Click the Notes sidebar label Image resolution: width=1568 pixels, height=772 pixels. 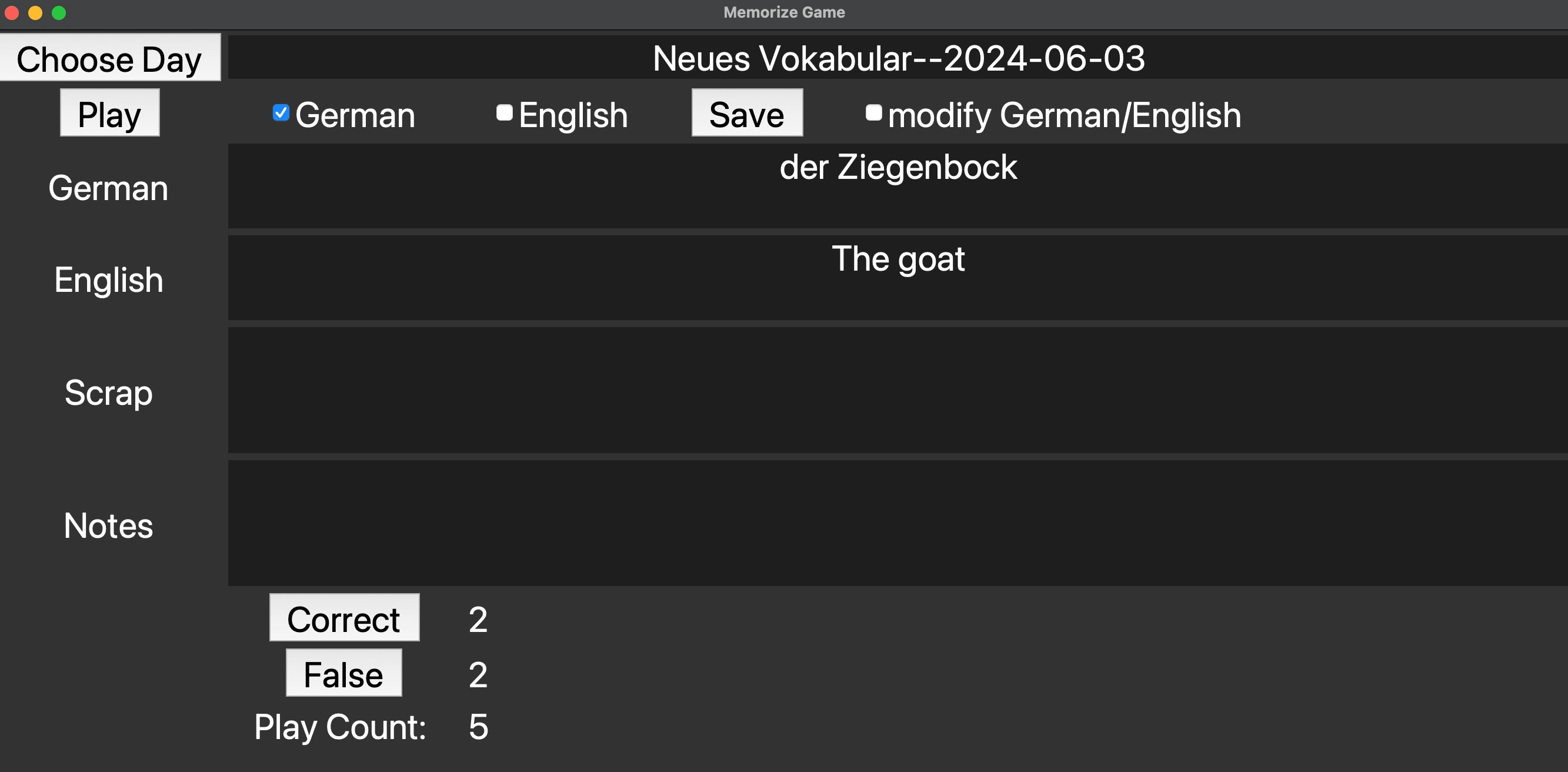109,526
